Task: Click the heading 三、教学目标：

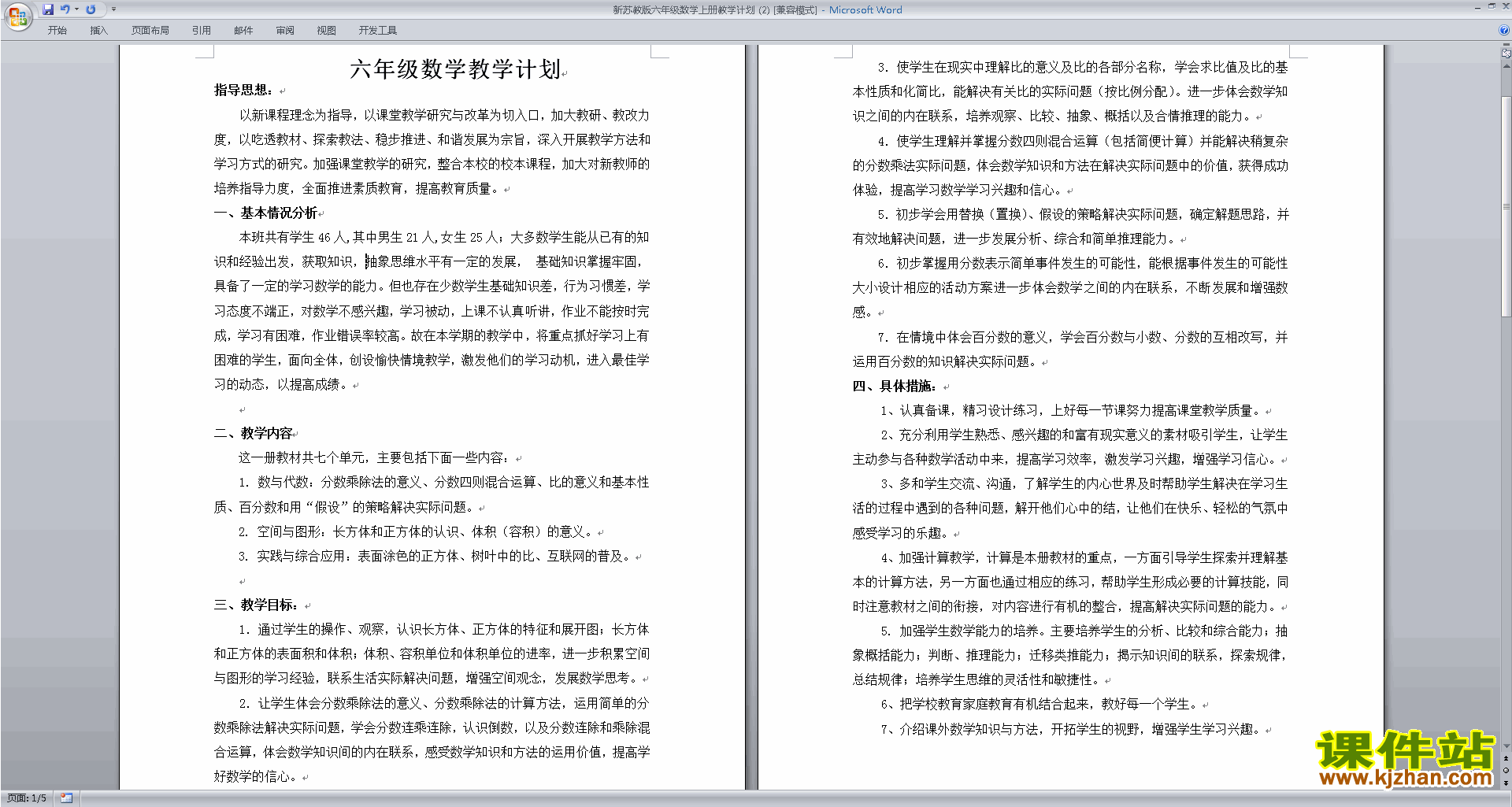Action: coord(257,605)
